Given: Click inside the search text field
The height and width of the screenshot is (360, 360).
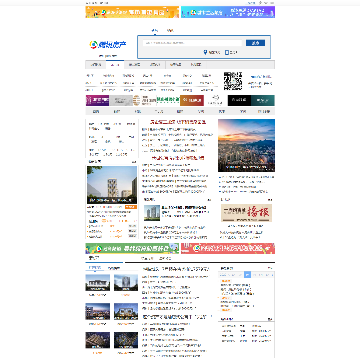Looking at the screenshot, I should coord(192,43).
